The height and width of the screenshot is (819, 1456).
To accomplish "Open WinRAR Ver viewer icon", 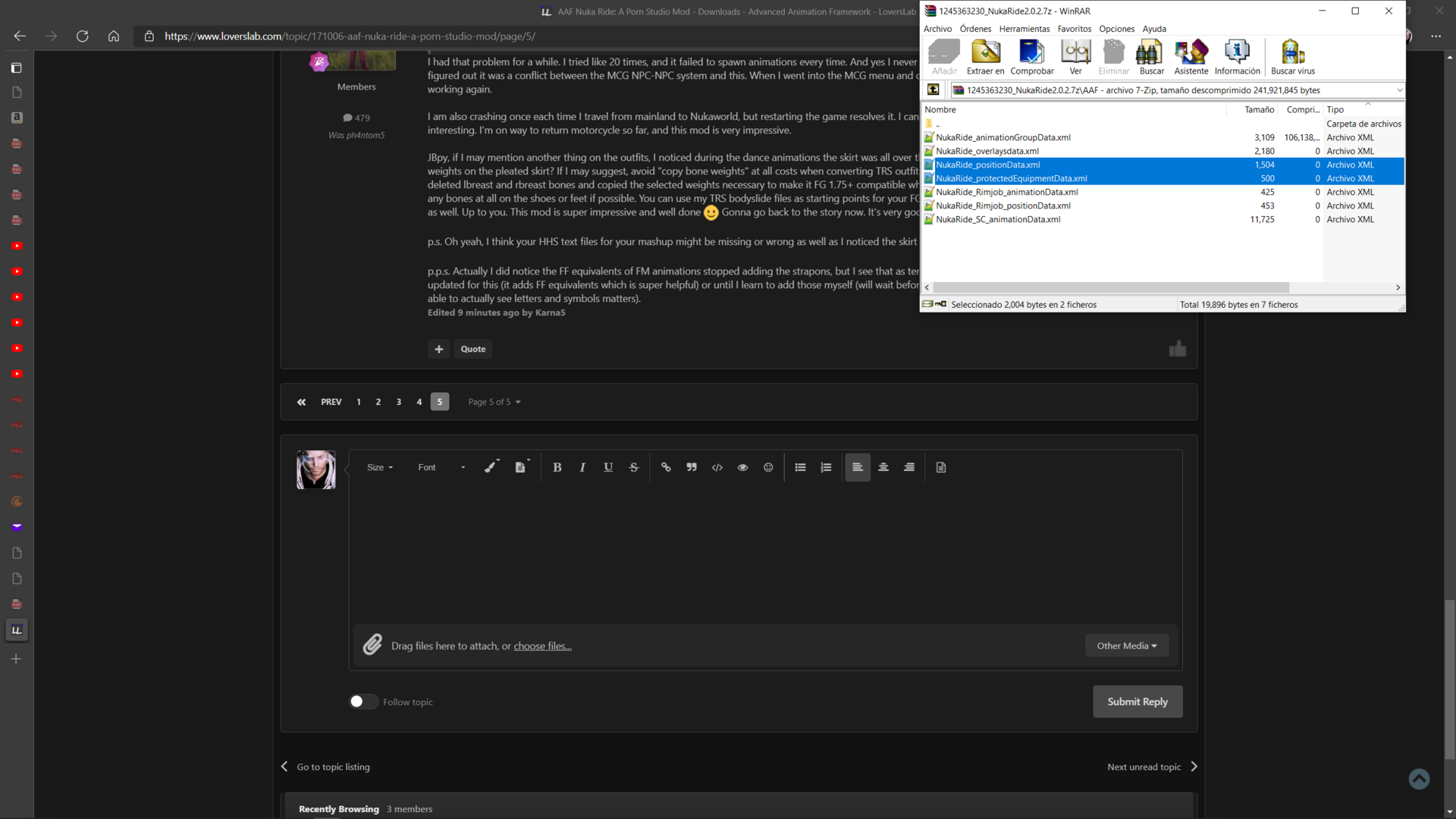I will coord(1075,58).
